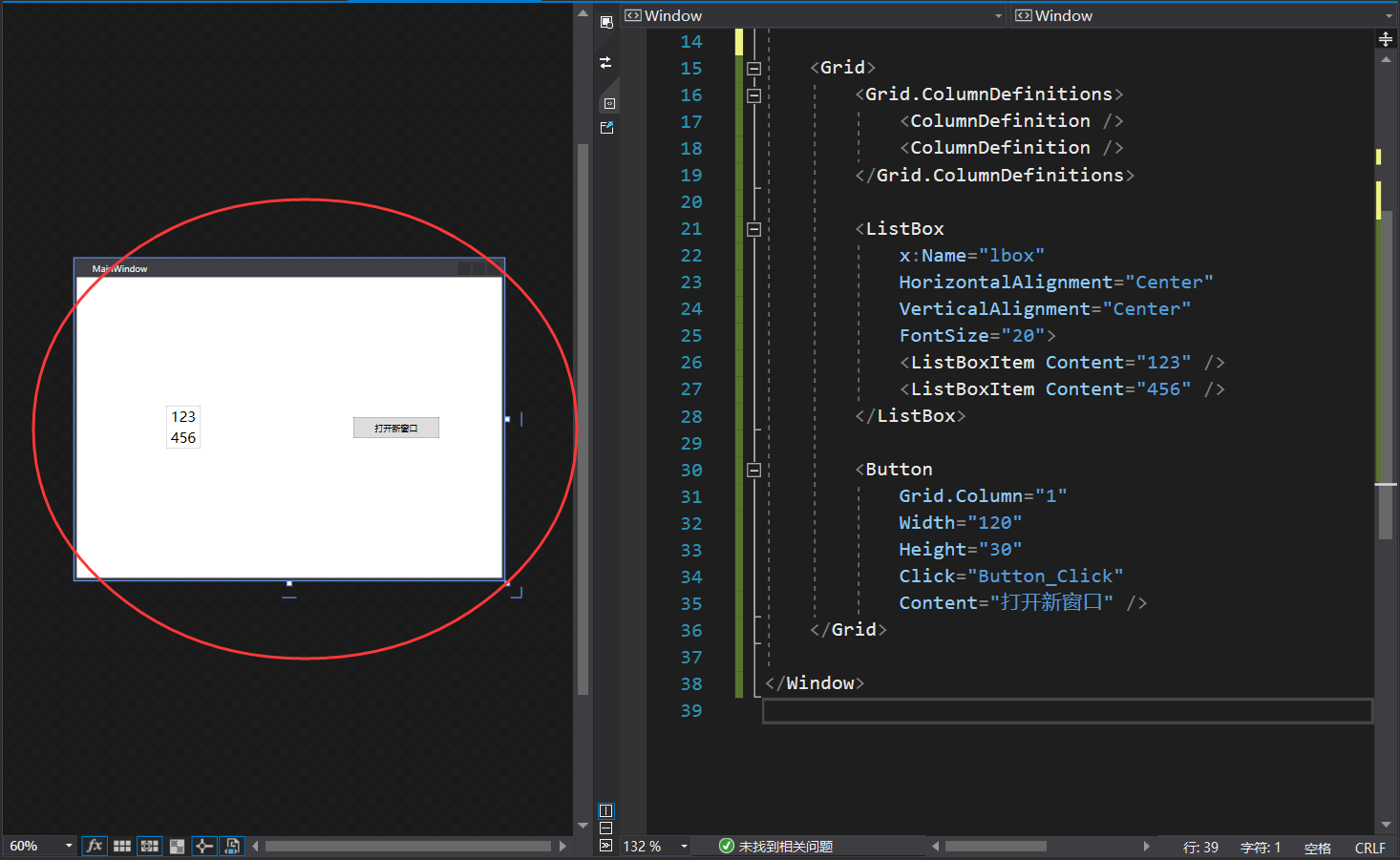The width and height of the screenshot is (1400, 860).
Task: Toggle the collapse pane button below split icons
Action: [x=605, y=845]
